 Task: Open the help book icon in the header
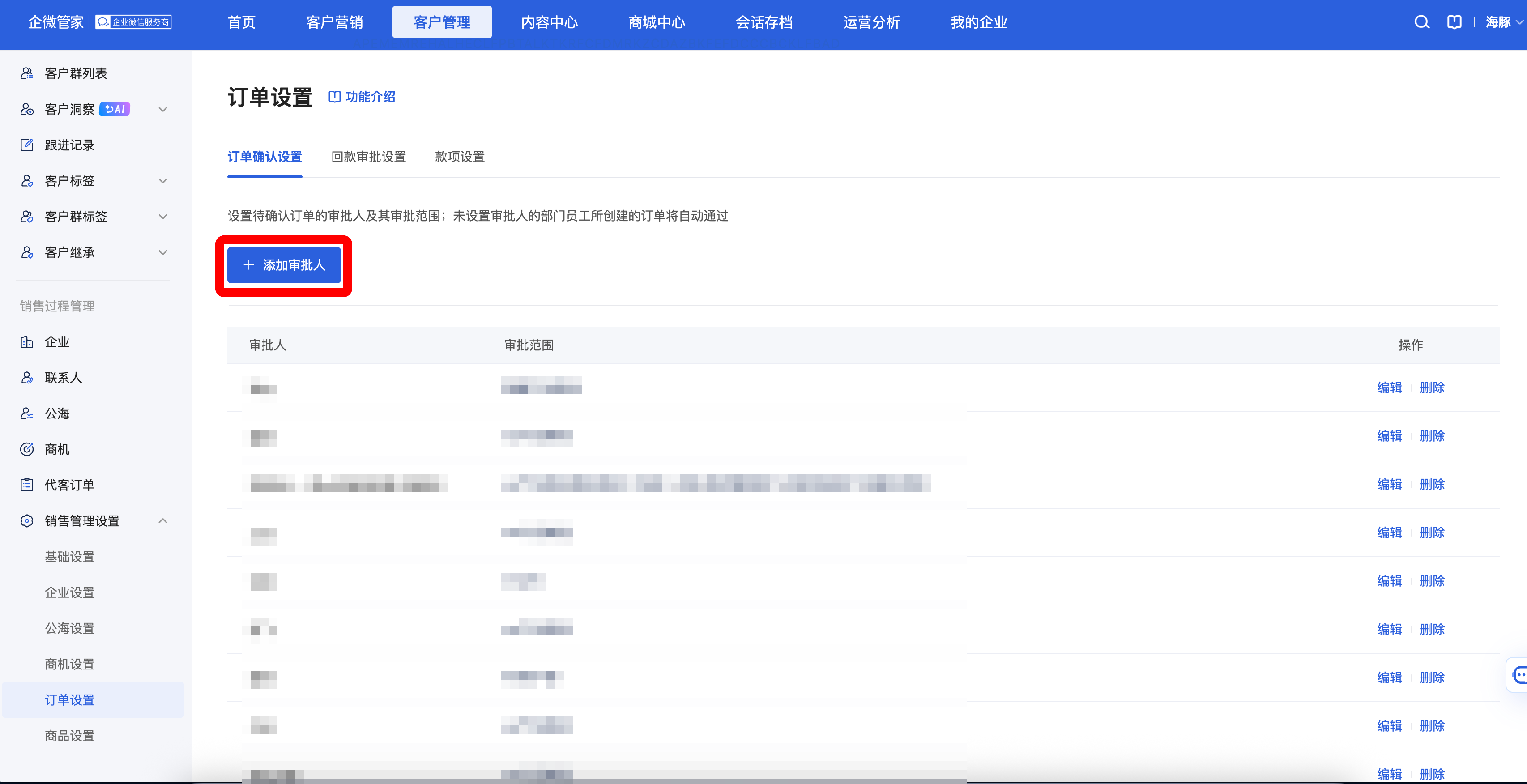1454,22
